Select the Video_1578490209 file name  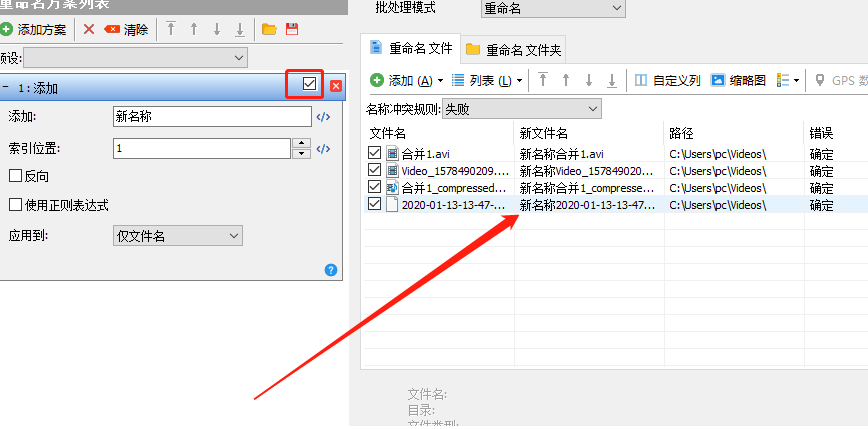453,170
